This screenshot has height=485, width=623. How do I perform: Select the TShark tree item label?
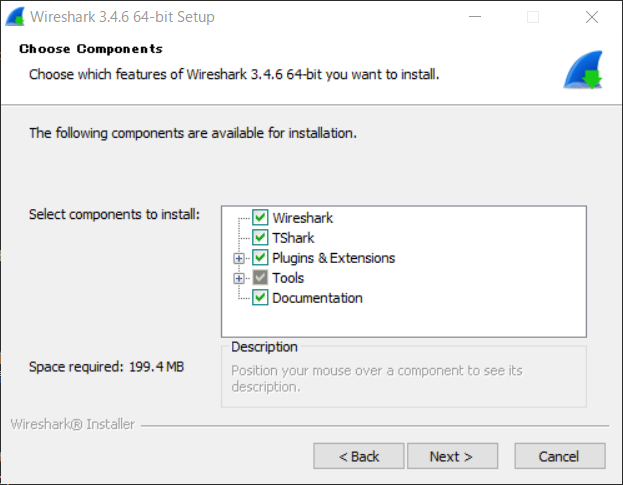(293, 238)
